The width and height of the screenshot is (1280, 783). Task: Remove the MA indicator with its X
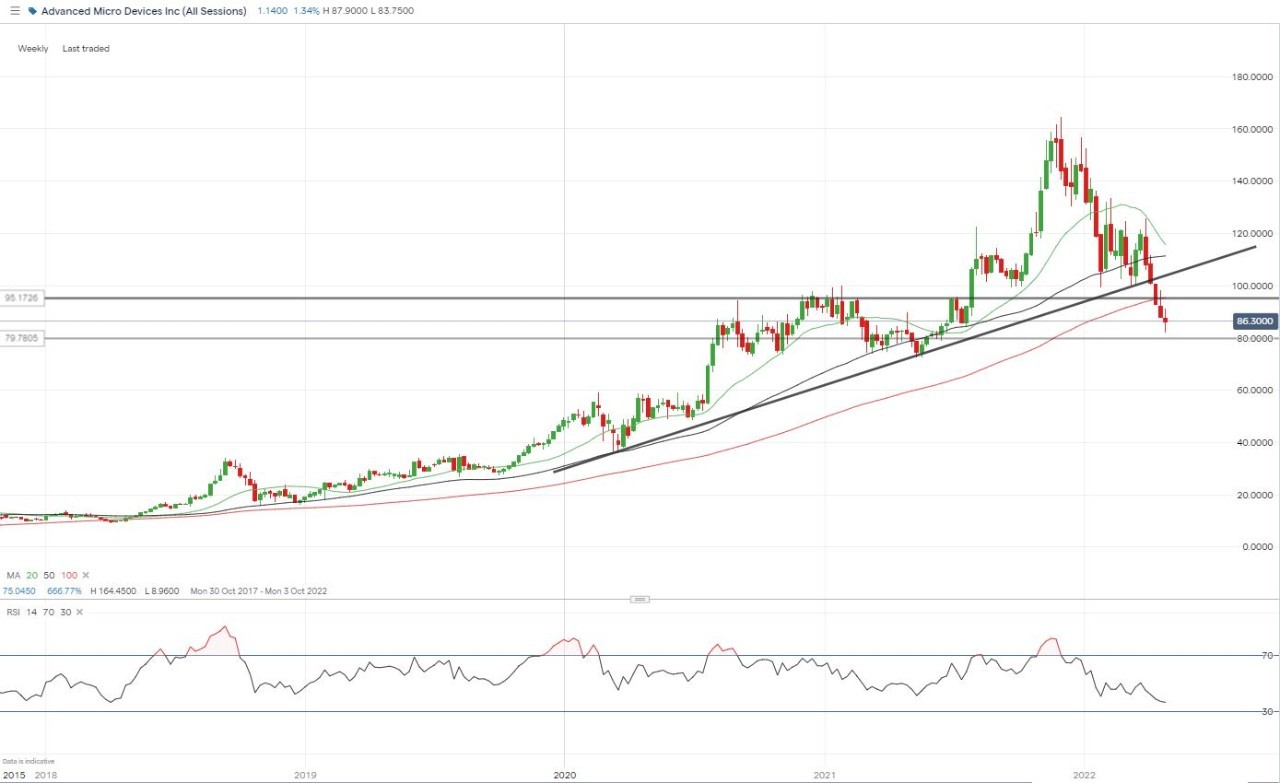85,576
